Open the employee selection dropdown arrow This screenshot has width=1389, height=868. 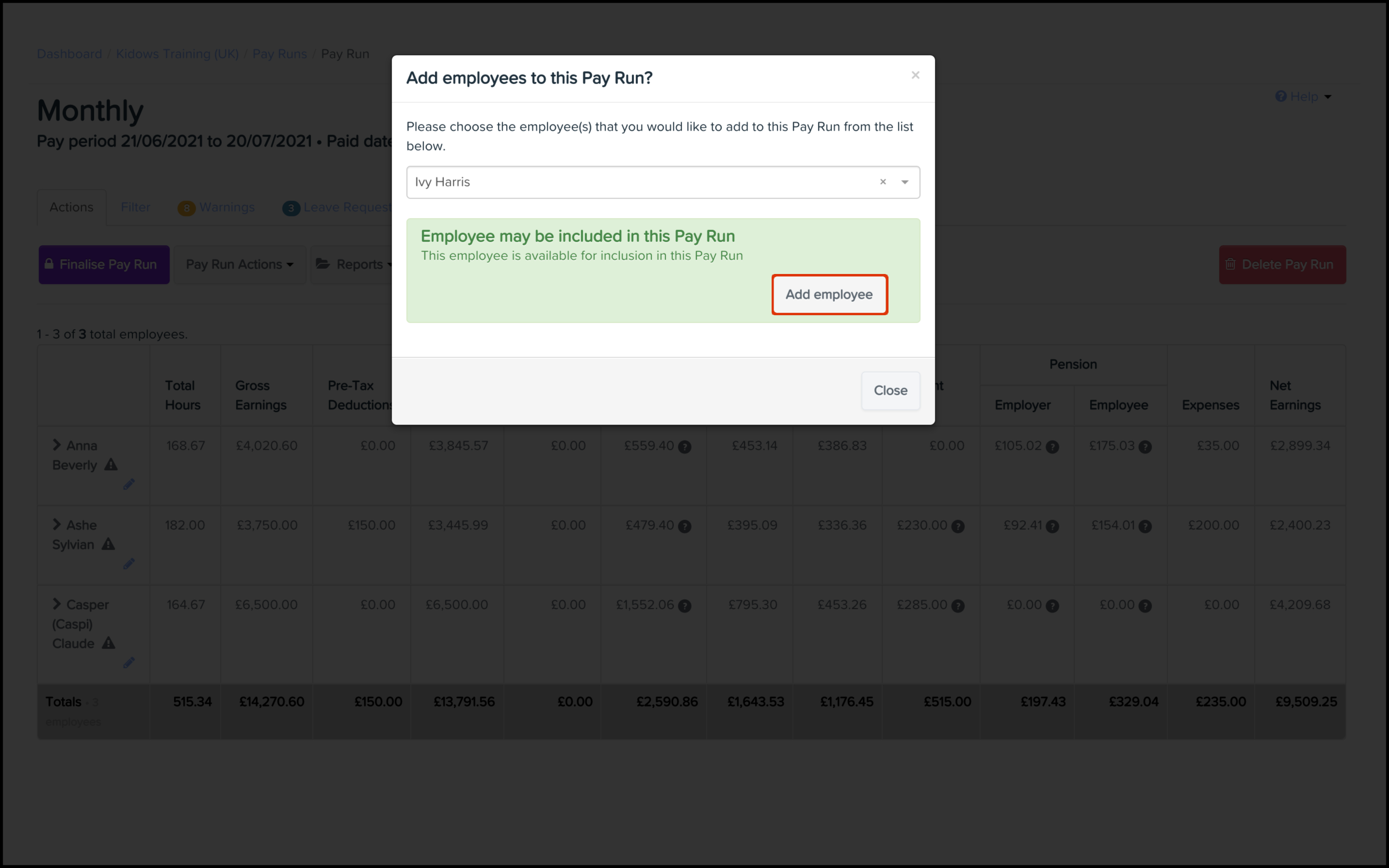coord(904,182)
